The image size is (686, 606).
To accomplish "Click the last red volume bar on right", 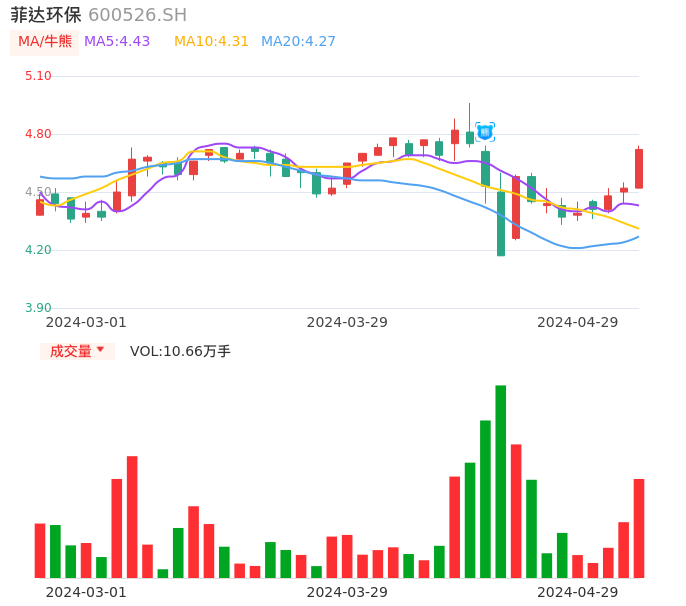I will pos(639,529).
